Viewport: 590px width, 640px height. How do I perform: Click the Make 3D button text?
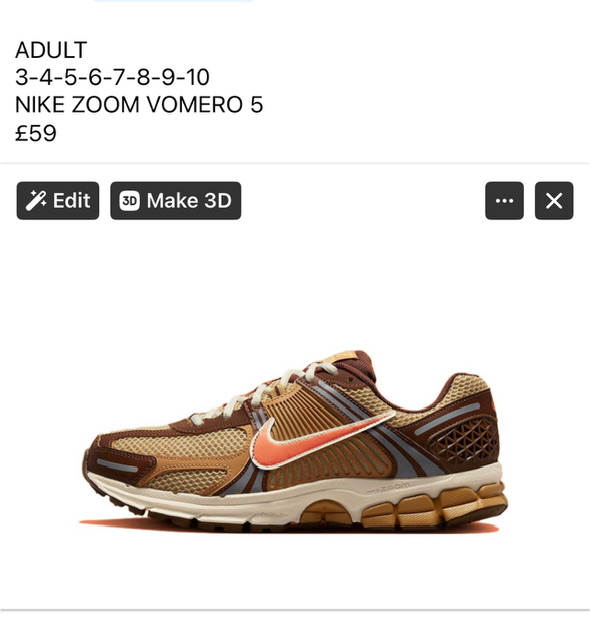click(x=189, y=200)
